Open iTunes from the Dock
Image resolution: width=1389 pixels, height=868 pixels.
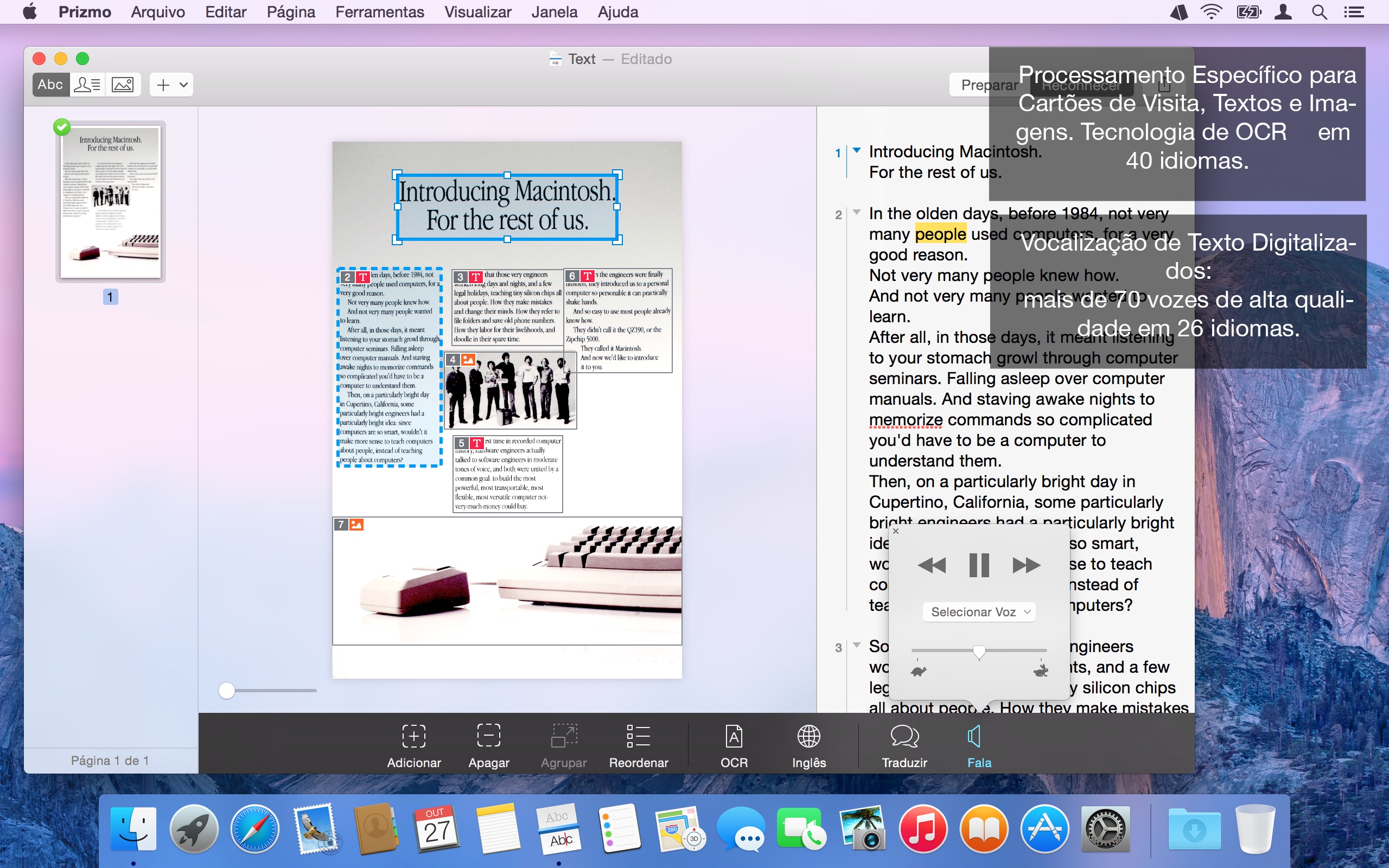coord(923,829)
